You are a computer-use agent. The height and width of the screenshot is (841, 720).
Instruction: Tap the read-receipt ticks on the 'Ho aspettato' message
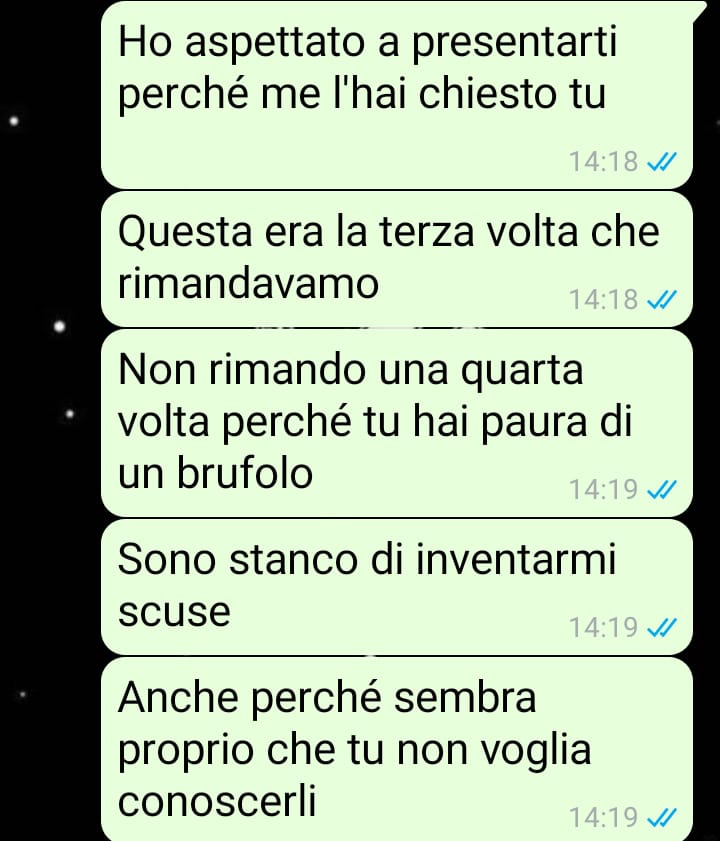click(662, 161)
